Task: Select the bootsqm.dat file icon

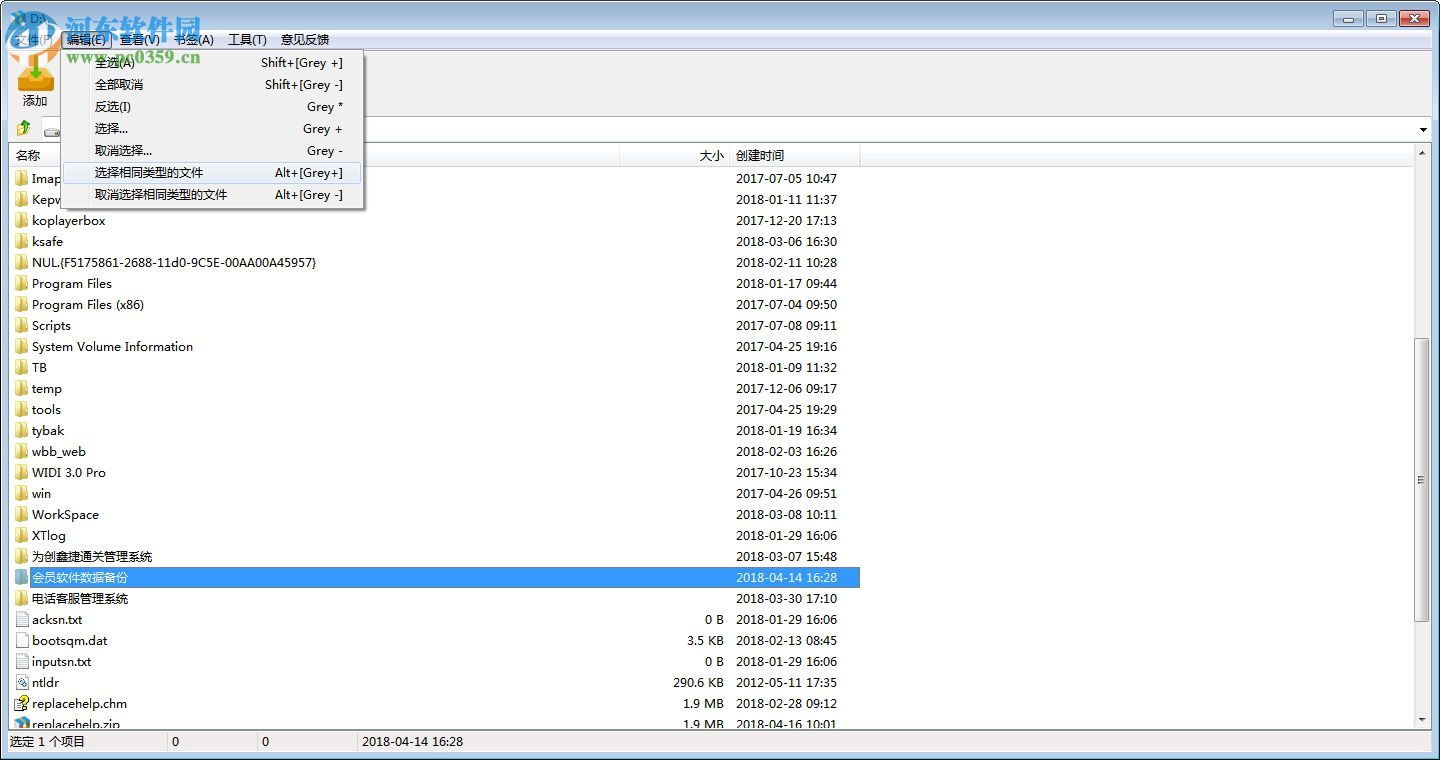Action: click(22, 640)
